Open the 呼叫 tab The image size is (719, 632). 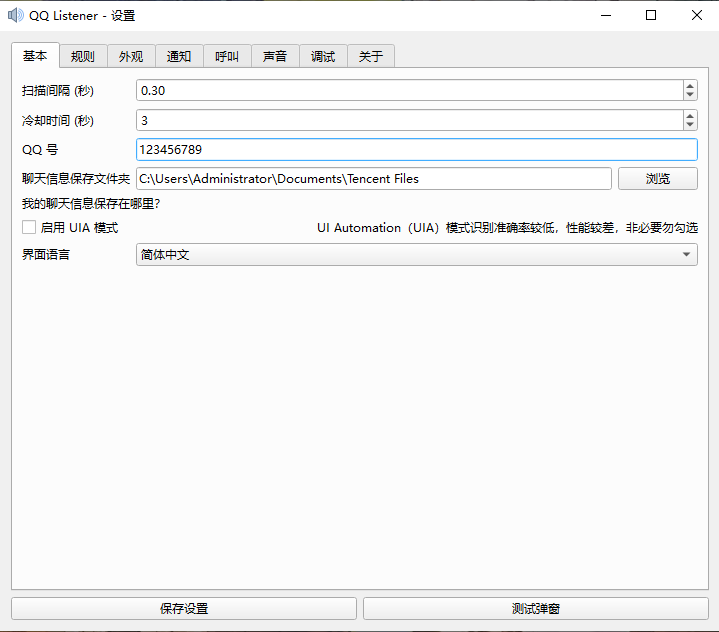pyautogui.click(x=227, y=56)
